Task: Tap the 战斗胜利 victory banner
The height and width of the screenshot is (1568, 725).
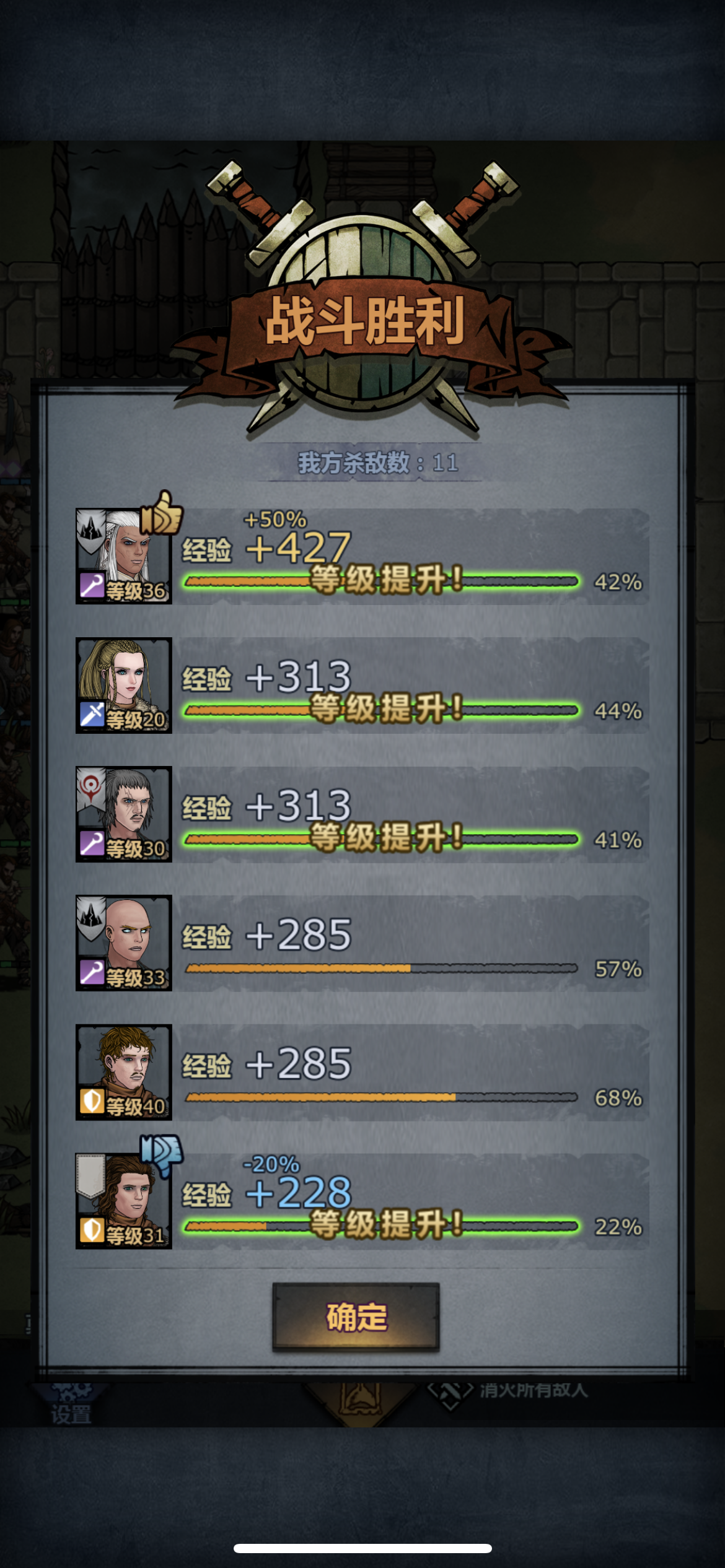Action: [366, 321]
